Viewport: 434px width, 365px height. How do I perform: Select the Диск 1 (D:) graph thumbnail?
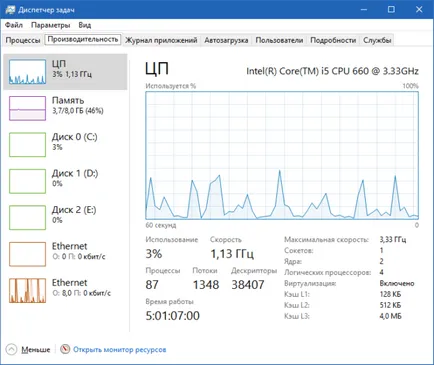click(27, 181)
